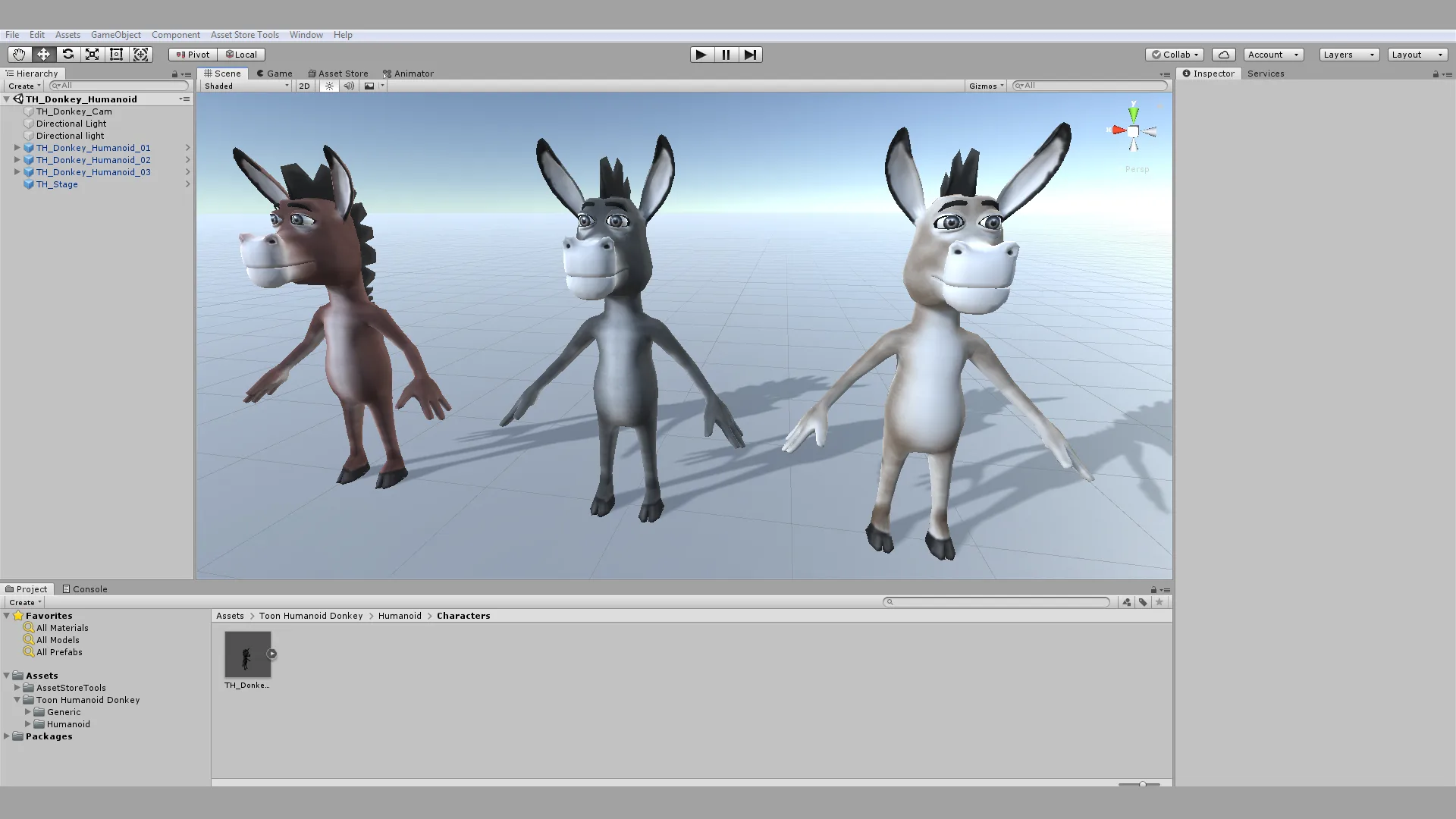This screenshot has height=819, width=1456.
Task: Expand the Packages folder
Action: 6,736
